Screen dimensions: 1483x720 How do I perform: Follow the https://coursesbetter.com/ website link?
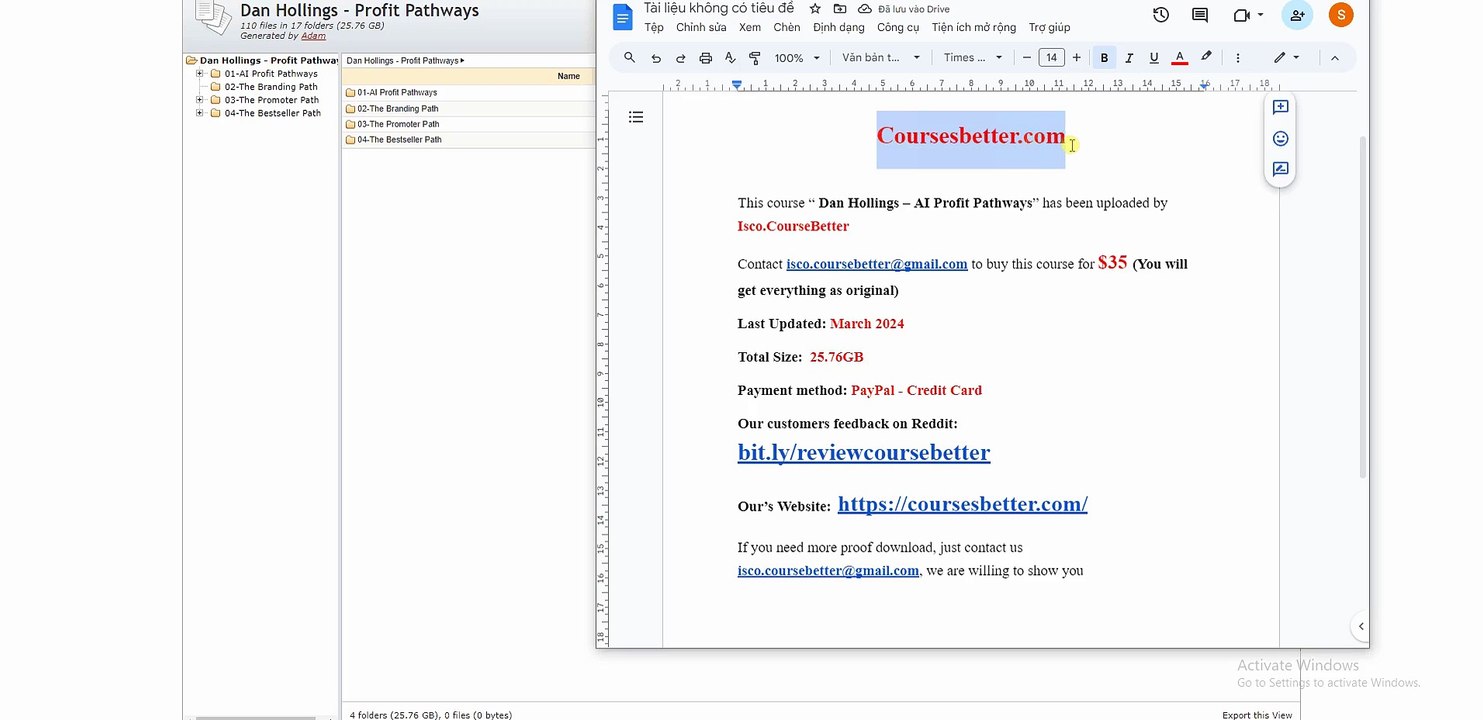[962, 504]
